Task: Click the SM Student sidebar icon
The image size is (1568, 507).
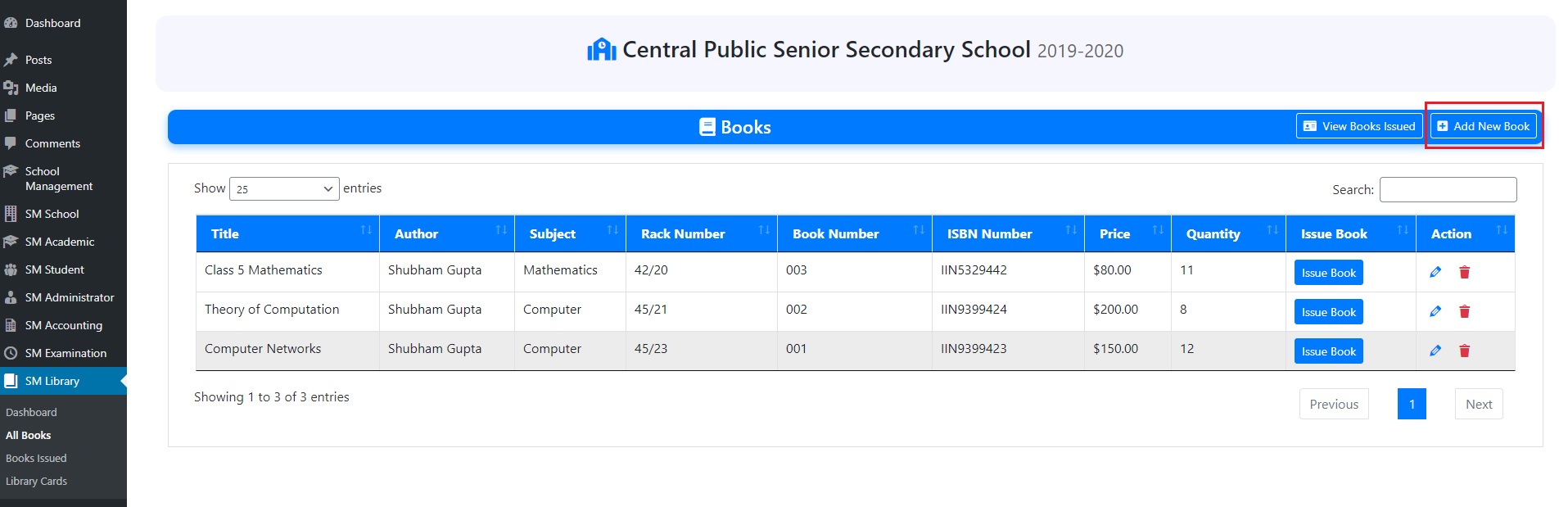Action: 11,269
